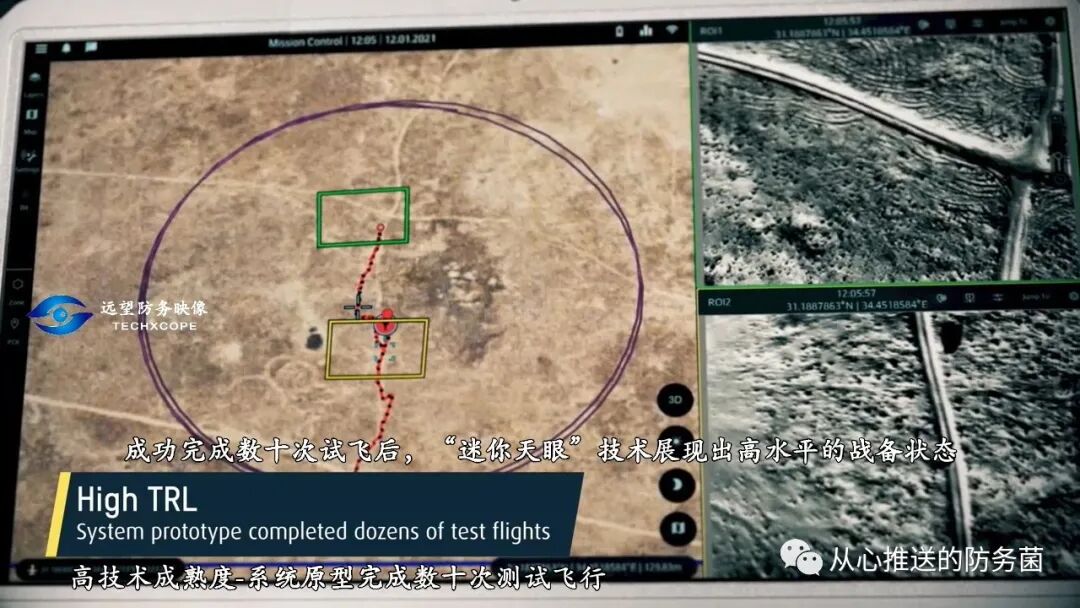Open the sliders icon in the ROI1 header

tap(977, 23)
